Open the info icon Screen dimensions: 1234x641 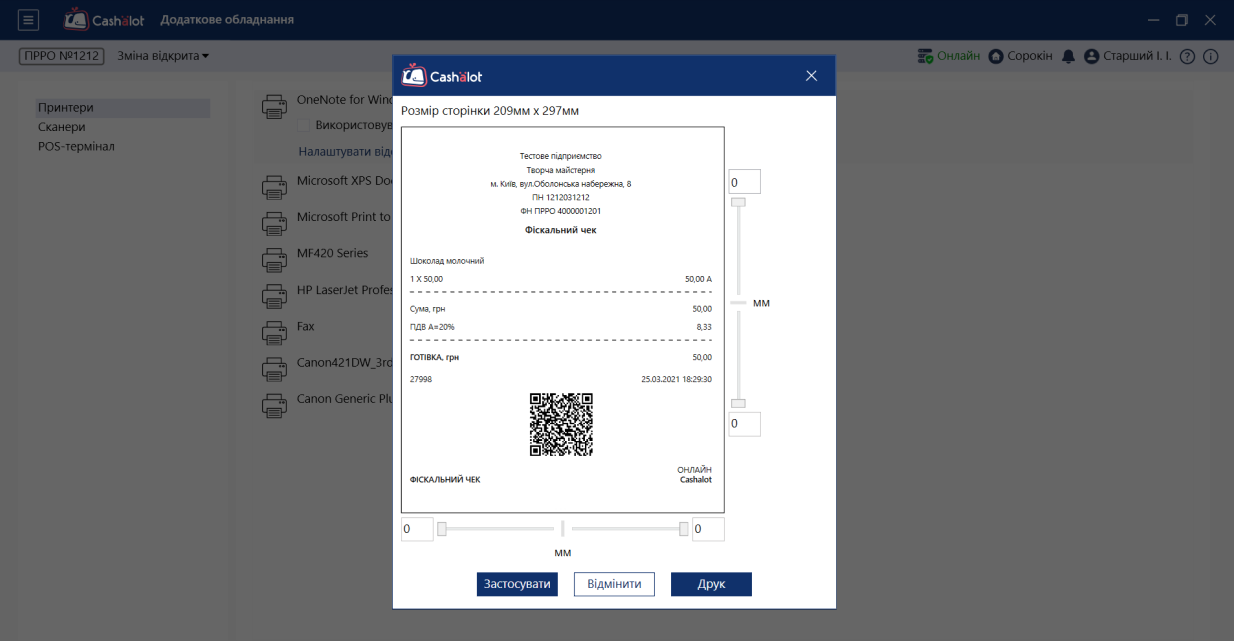pyautogui.click(x=1210, y=56)
